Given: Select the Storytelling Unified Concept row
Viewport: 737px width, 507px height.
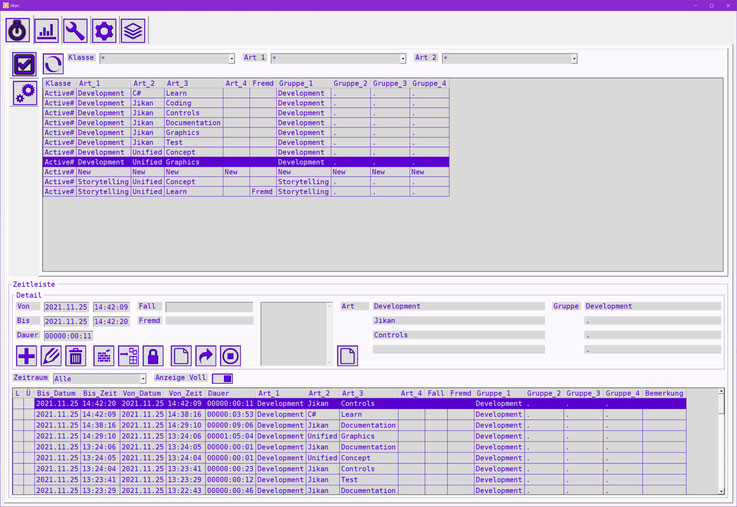Looking at the screenshot, I should pyautogui.click(x=246, y=182).
